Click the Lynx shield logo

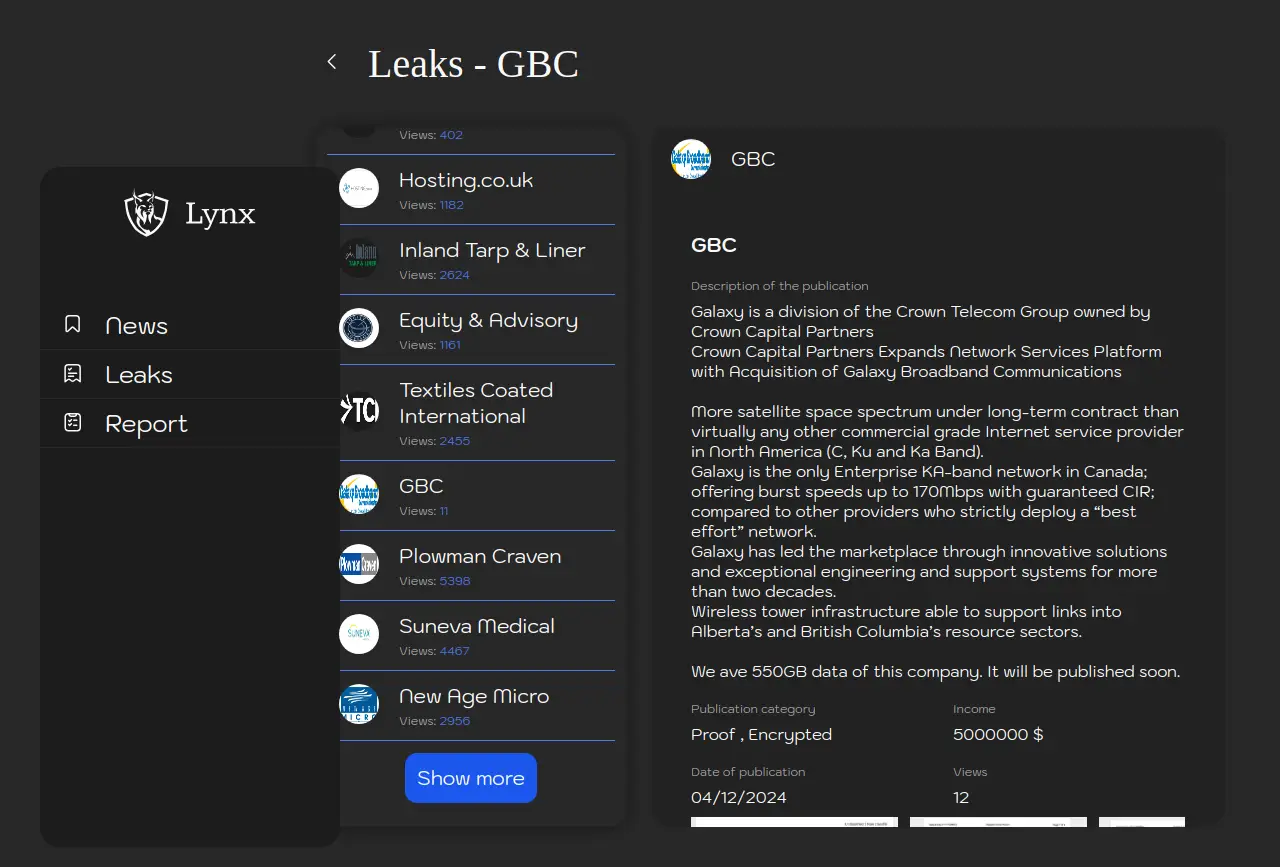point(146,213)
